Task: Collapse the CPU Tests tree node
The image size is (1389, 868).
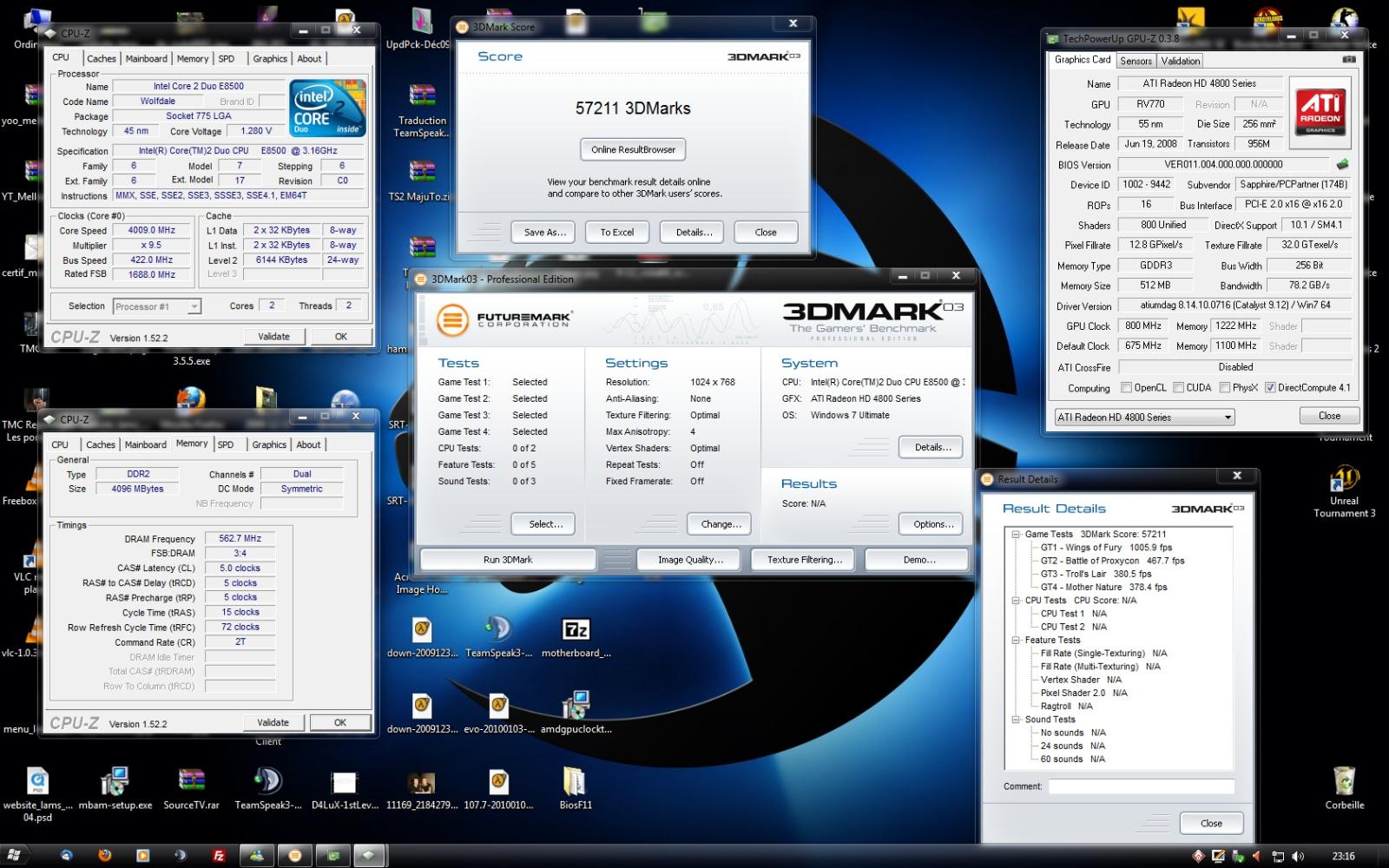Action: click(1015, 601)
